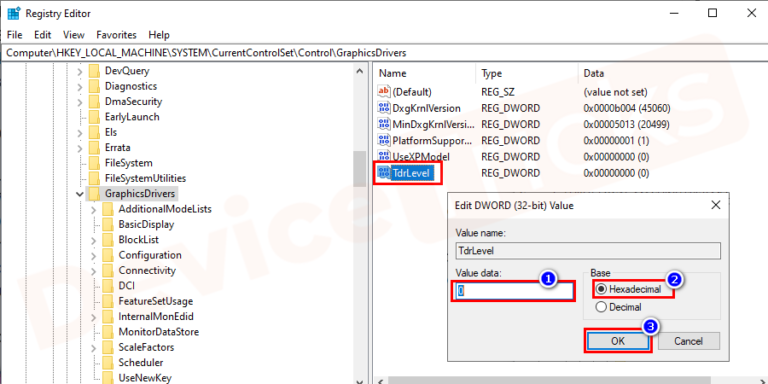This screenshot has height=384, width=768.
Task: Open the View menu
Action: [x=74, y=35]
